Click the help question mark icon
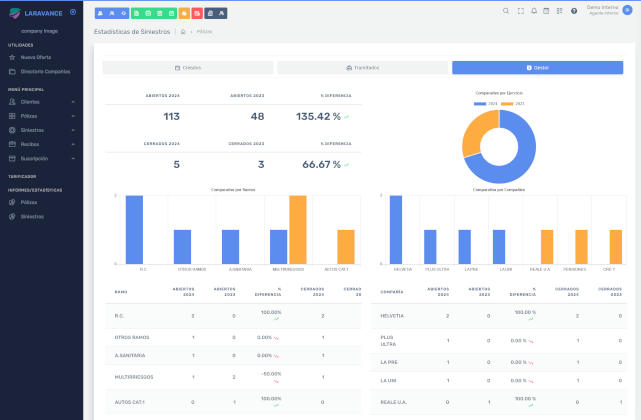641x420 pixels. 574,10
